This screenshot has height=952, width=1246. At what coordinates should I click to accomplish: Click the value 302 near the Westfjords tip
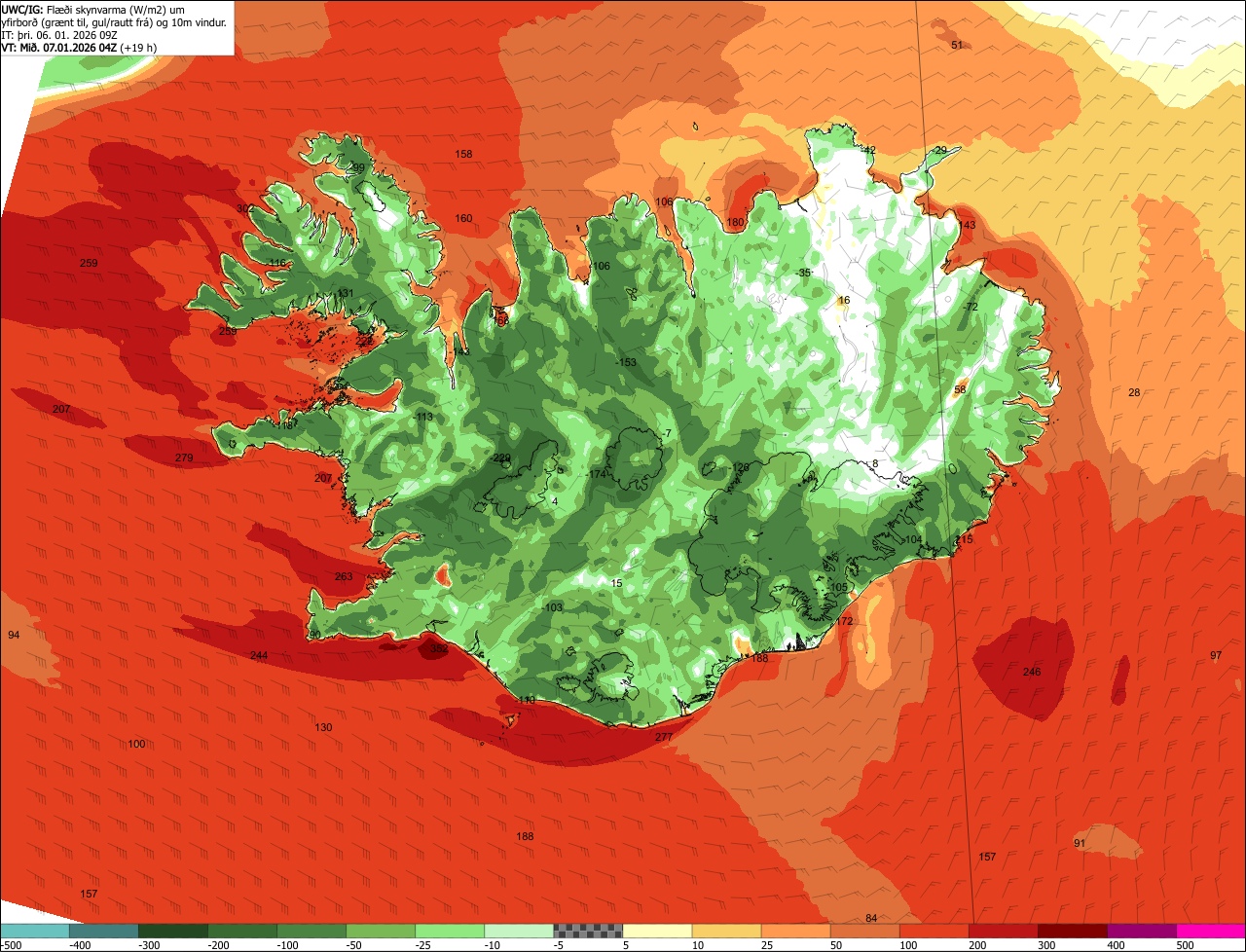[245, 208]
